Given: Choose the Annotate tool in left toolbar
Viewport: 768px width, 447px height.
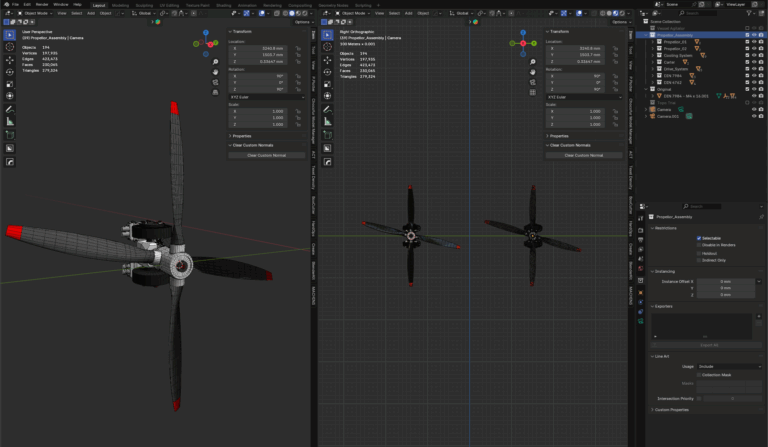Looking at the screenshot, I should (x=10, y=108).
